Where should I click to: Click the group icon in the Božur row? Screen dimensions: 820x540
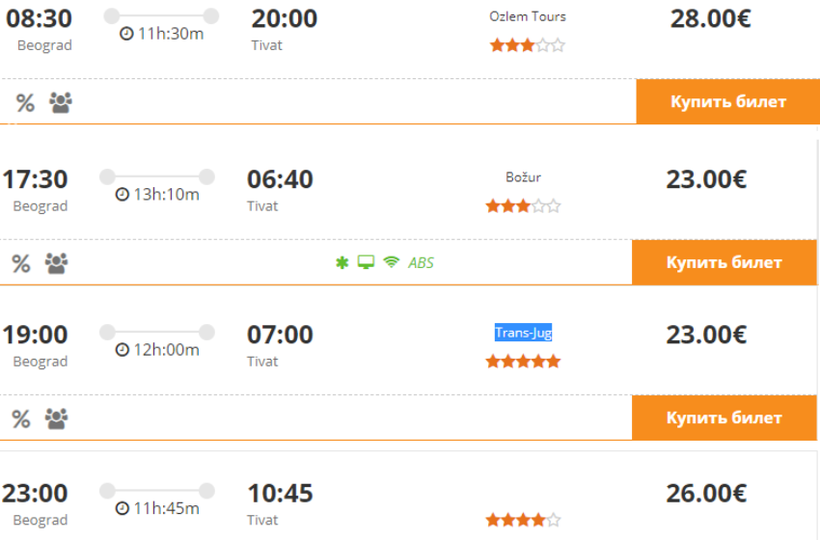tap(56, 263)
